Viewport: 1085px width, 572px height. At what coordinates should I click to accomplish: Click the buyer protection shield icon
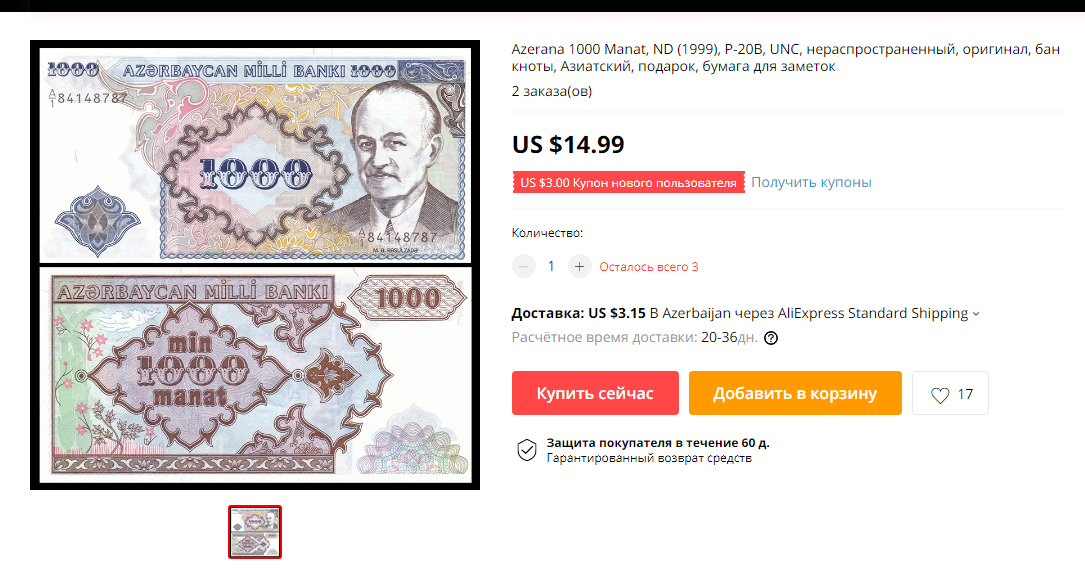[x=527, y=450]
